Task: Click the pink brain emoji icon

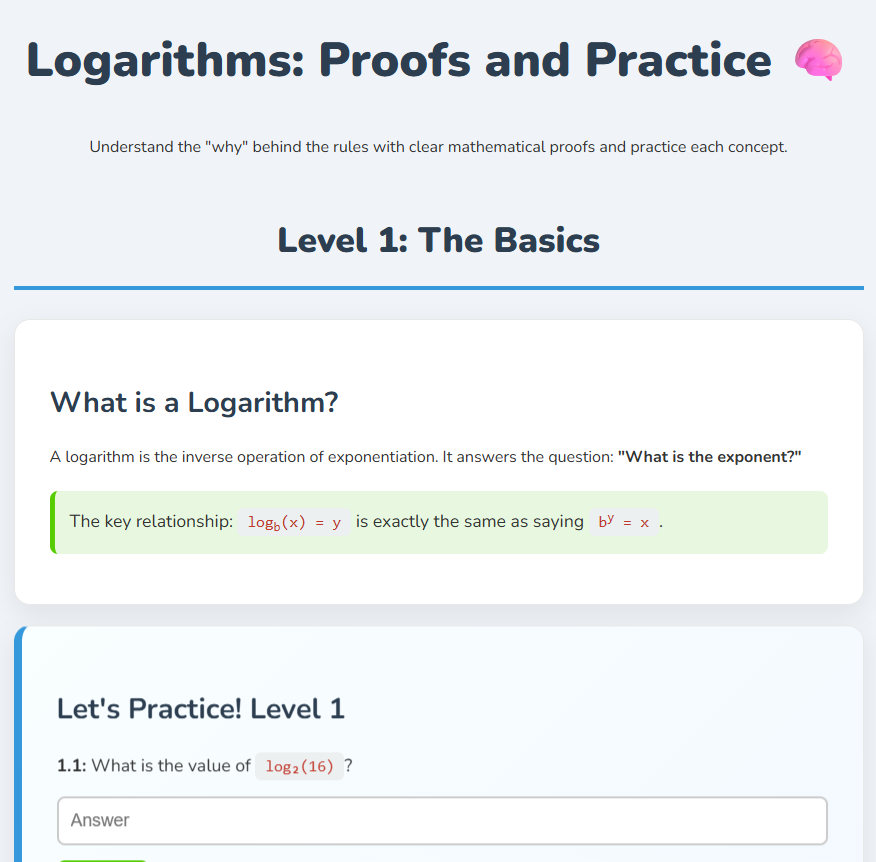Action: tap(819, 61)
